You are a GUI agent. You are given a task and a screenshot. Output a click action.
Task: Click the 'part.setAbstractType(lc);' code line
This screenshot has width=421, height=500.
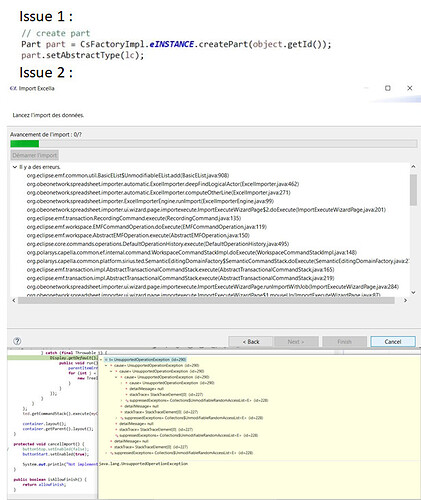[83, 55]
